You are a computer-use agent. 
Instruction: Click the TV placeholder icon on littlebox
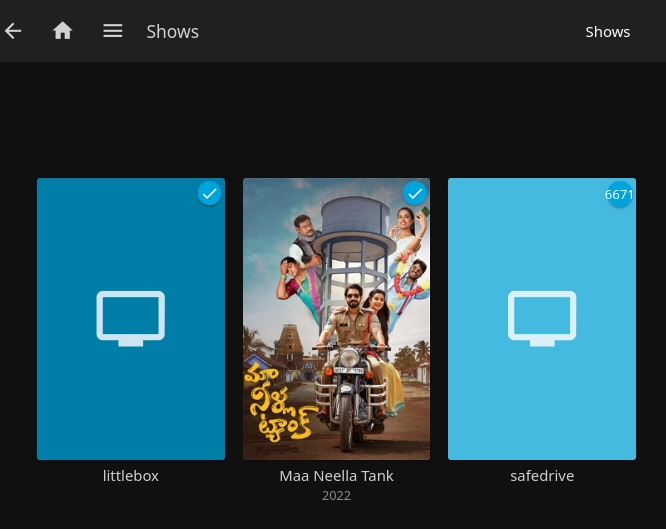click(x=130, y=318)
